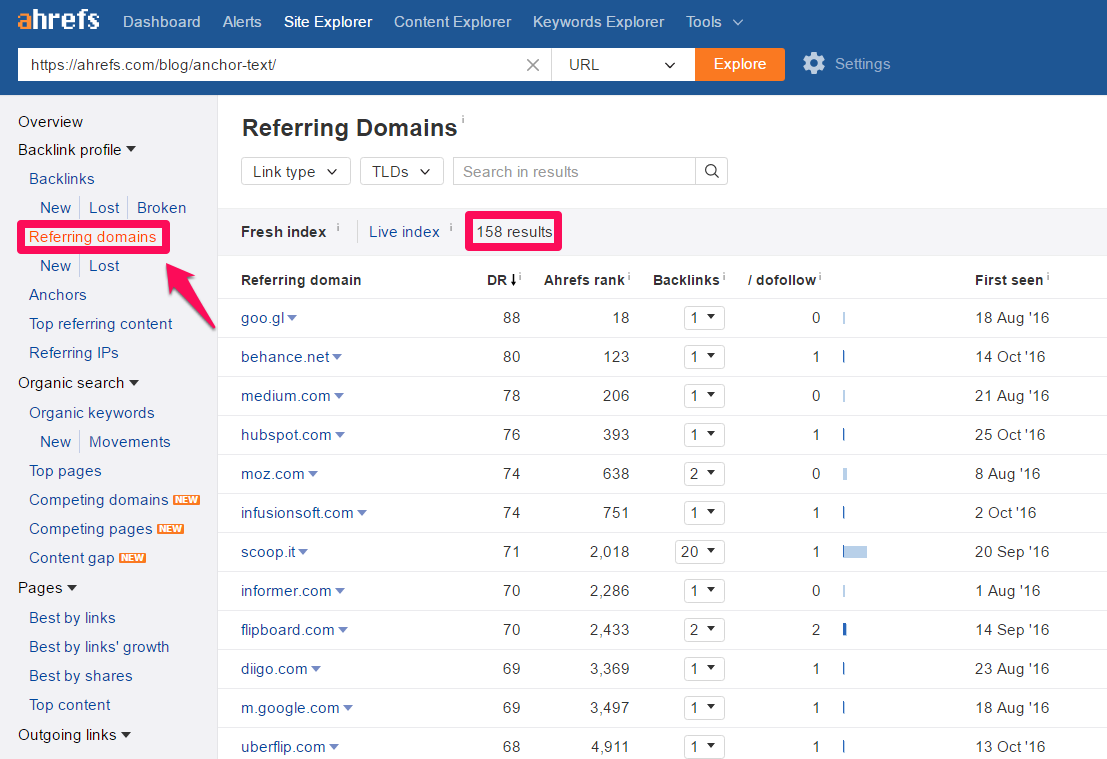Screen dimensions: 1107x759
Task: Open the TLDs filter dropdown
Action: point(402,171)
